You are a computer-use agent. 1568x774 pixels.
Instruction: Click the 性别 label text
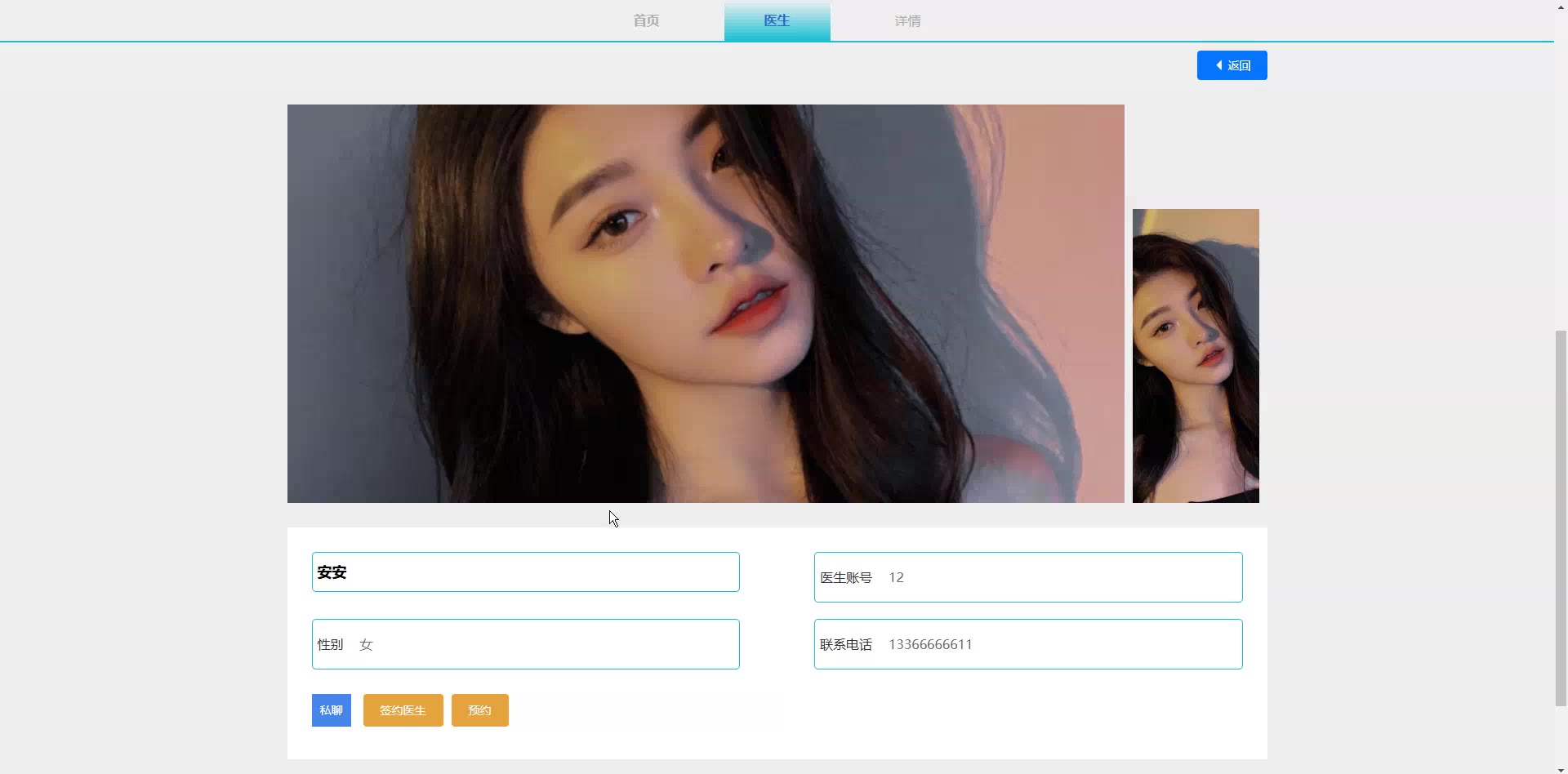[x=330, y=644]
